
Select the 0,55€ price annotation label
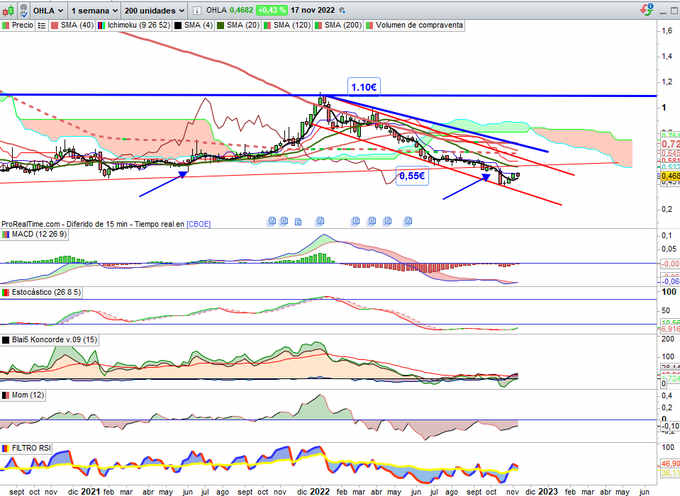click(412, 176)
